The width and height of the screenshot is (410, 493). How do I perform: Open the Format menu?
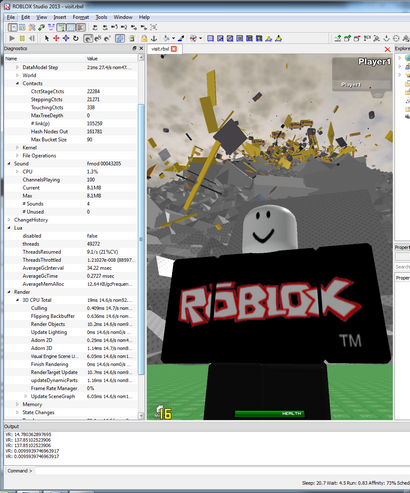(81, 17)
